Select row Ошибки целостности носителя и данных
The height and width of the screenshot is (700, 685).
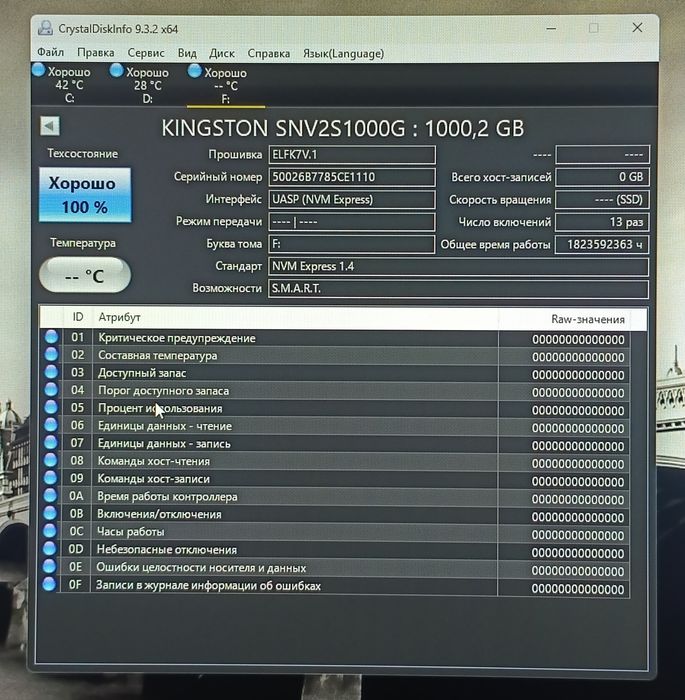click(336, 569)
